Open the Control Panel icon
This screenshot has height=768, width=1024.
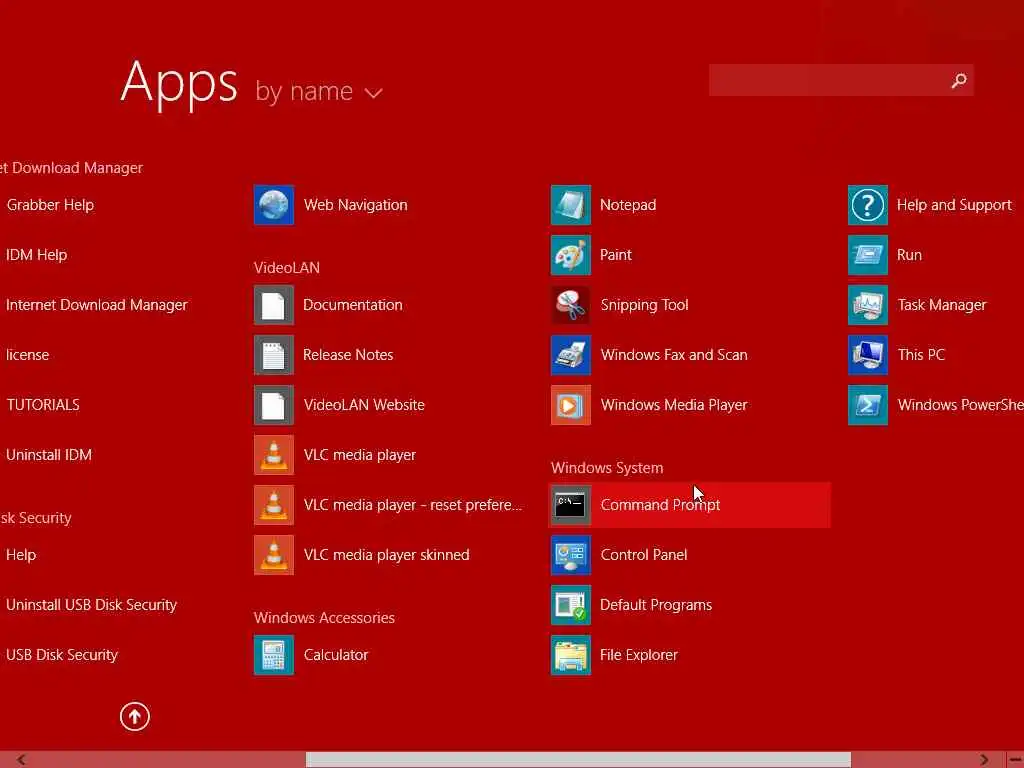click(x=571, y=555)
